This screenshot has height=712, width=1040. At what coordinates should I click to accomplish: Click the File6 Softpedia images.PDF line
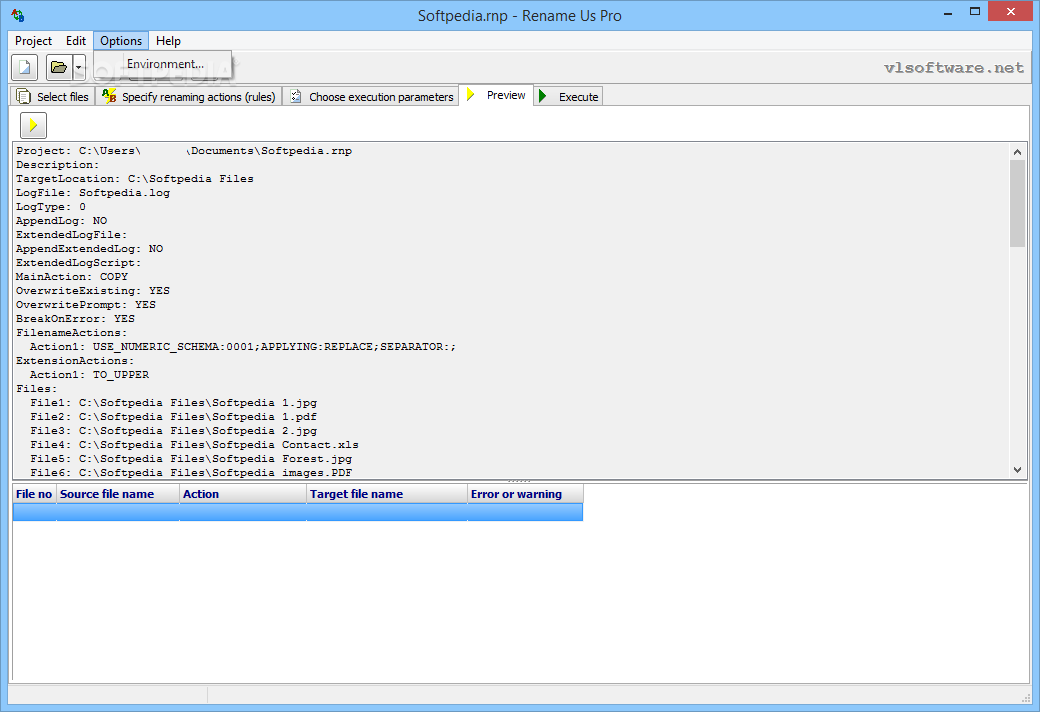tap(191, 472)
